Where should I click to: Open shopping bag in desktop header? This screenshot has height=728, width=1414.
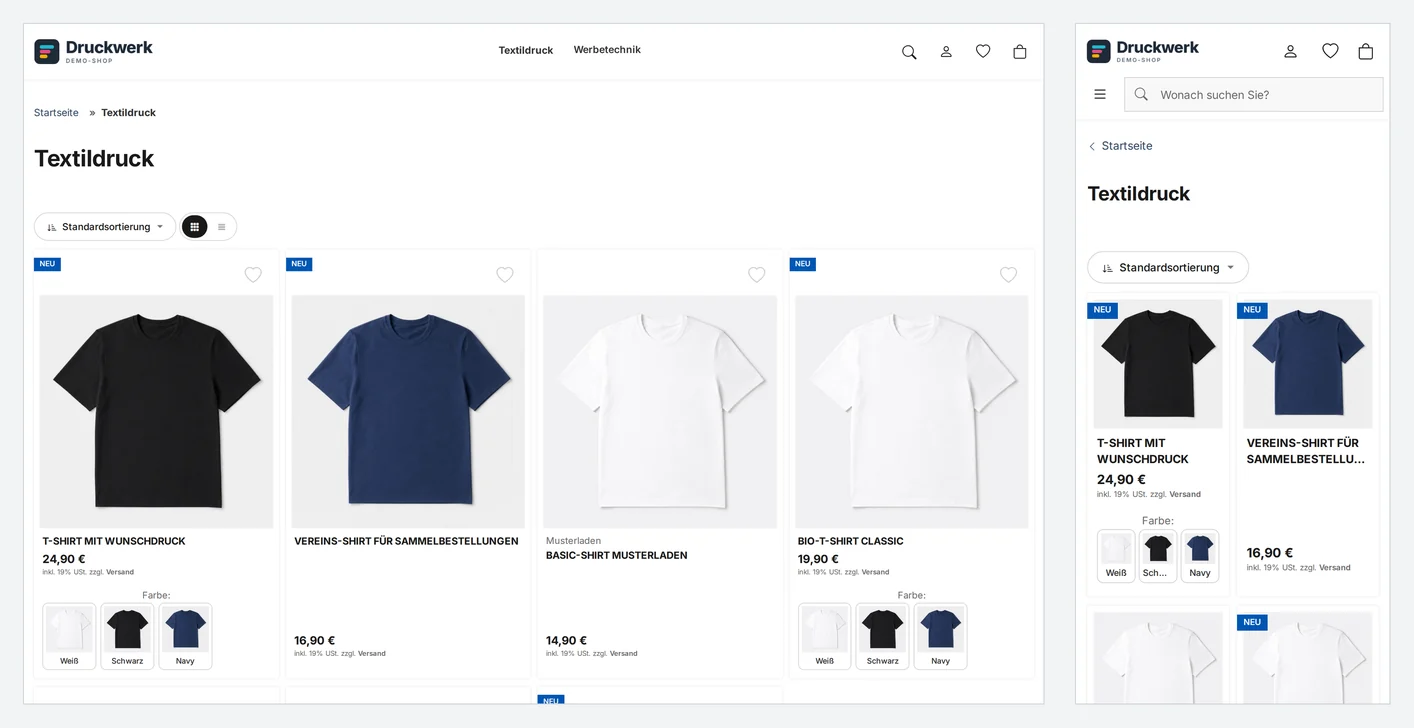[1020, 52]
